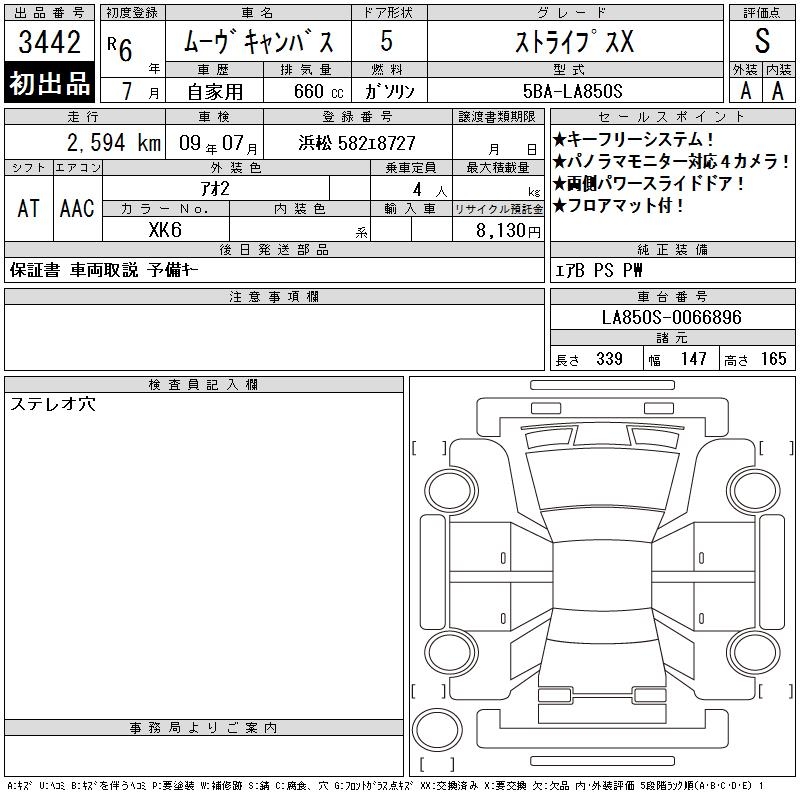Click the top-left bracket beside the diagram

click(429, 448)
